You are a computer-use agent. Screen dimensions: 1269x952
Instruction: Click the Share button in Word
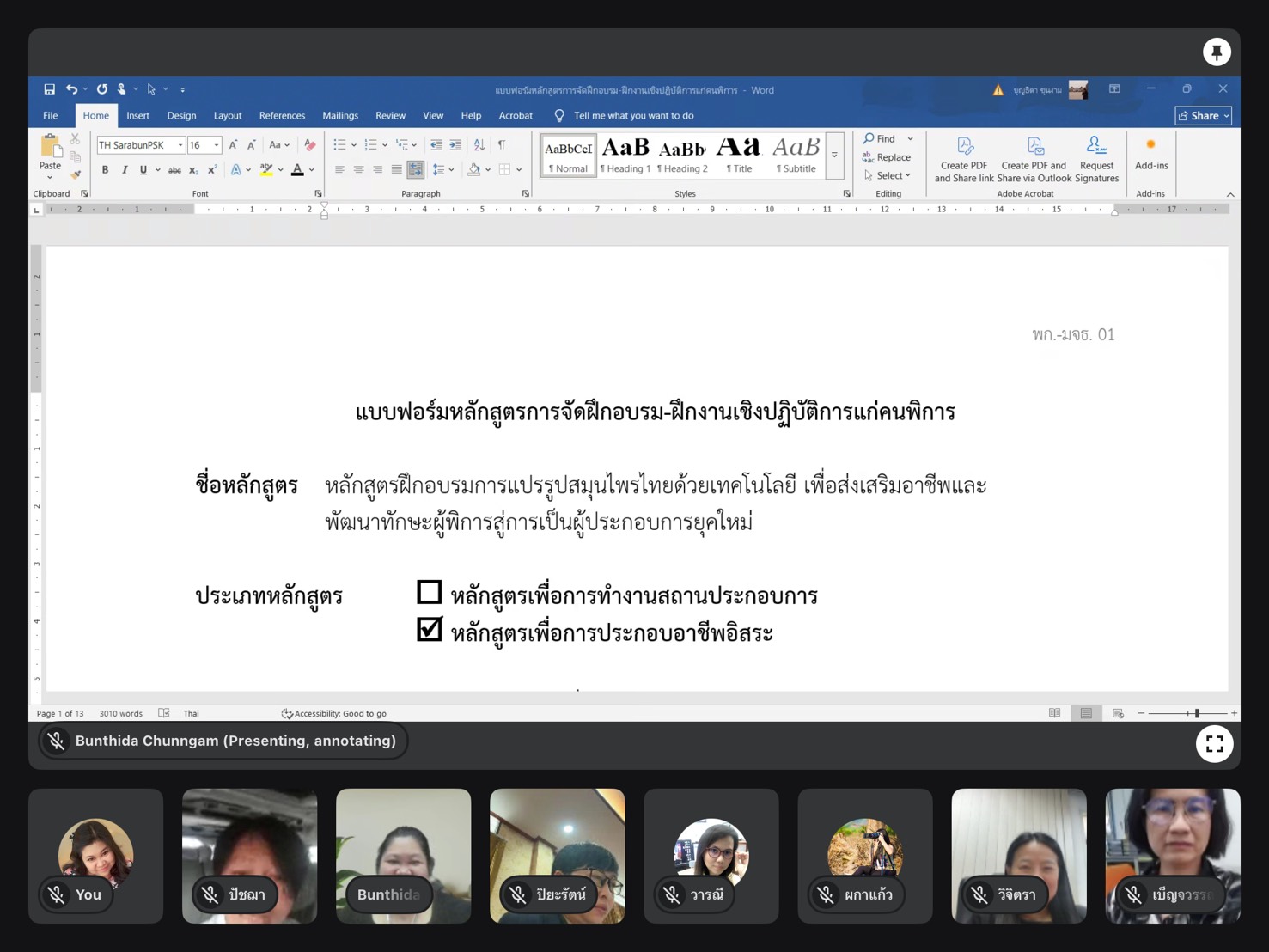[x=1203, y=116]
